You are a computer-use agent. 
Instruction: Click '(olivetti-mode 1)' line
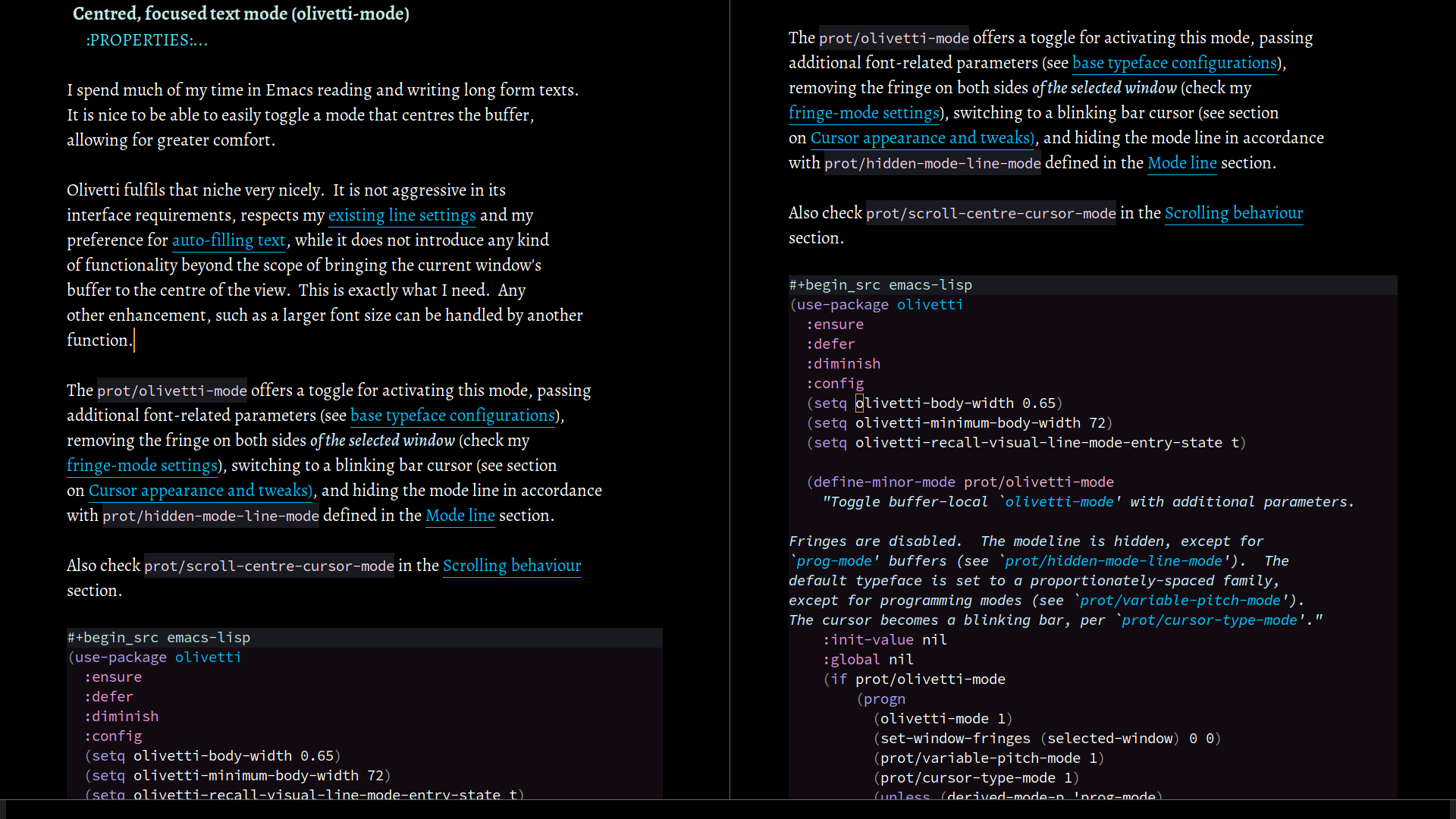[943, 719]
